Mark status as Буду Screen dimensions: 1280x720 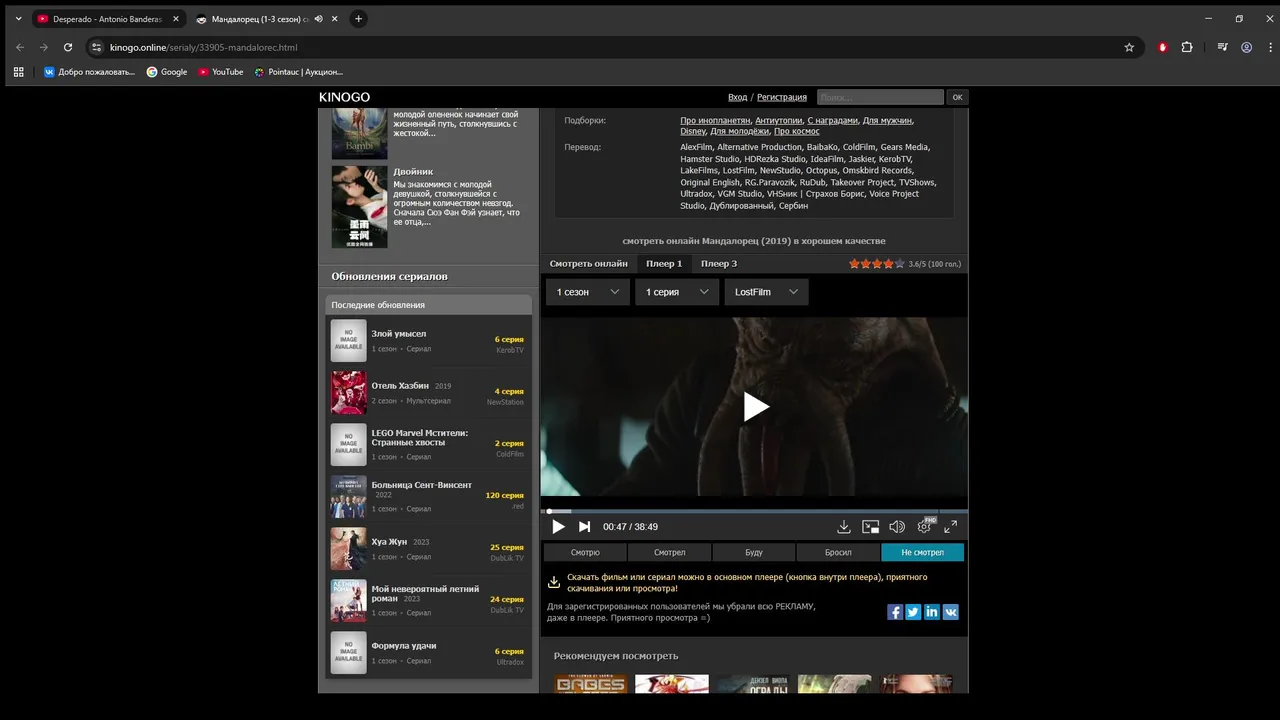754,552
